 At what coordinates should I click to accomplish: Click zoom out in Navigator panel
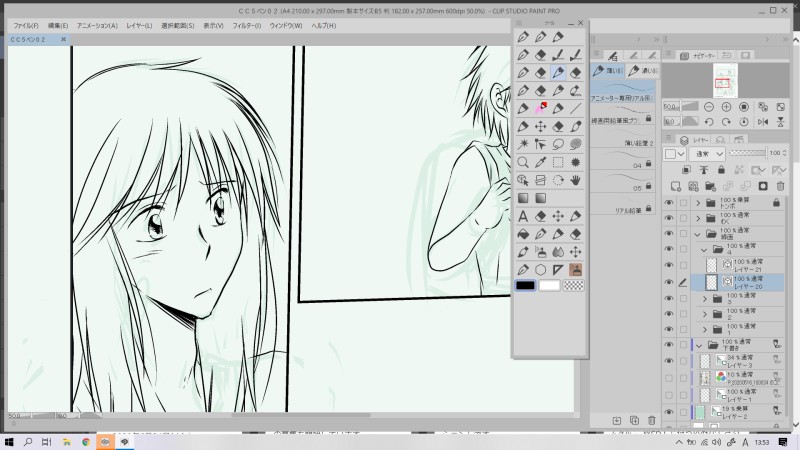[709, 107]
